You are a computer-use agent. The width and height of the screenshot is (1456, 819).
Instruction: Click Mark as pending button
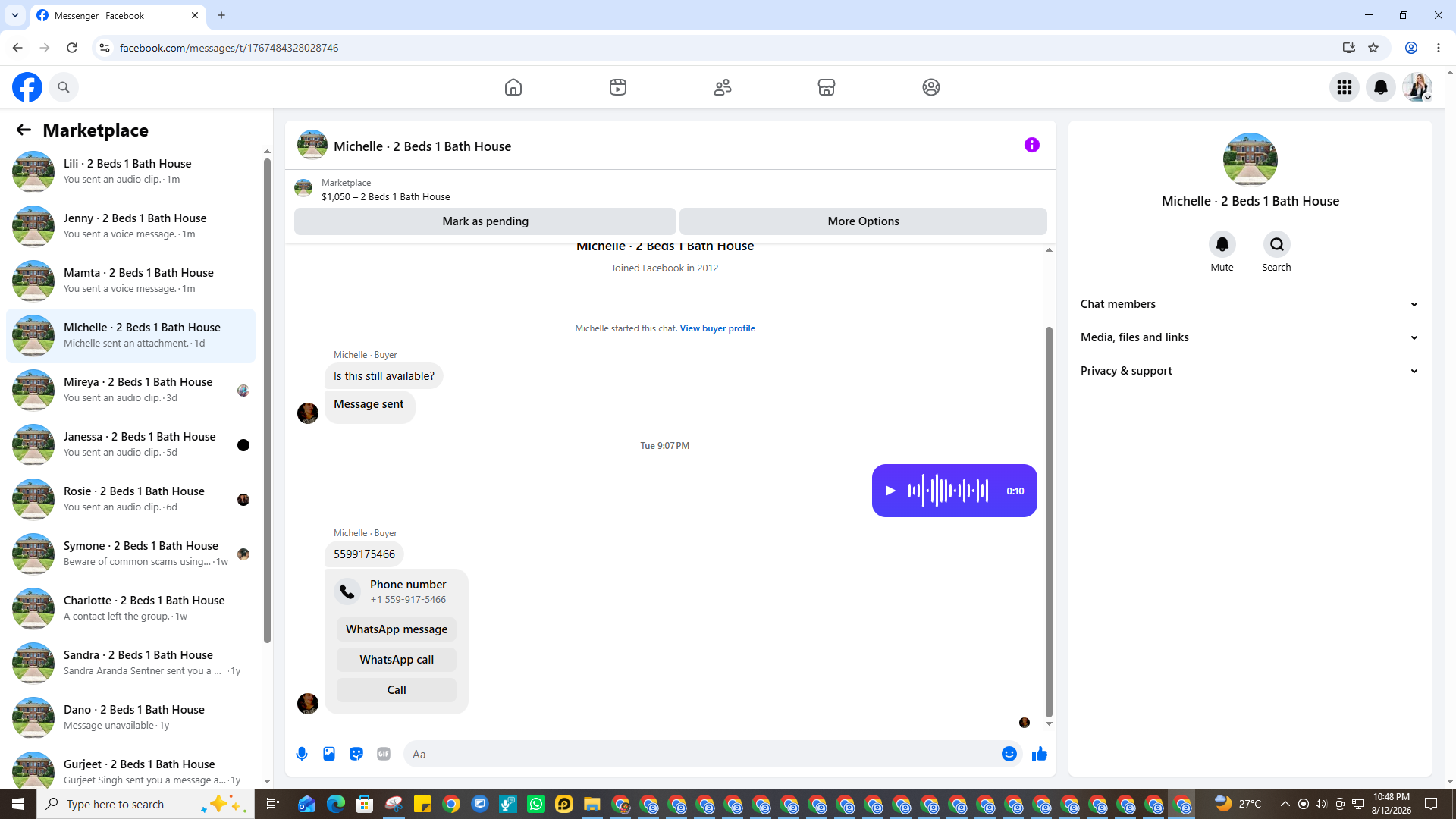click(x=485, y=221)
